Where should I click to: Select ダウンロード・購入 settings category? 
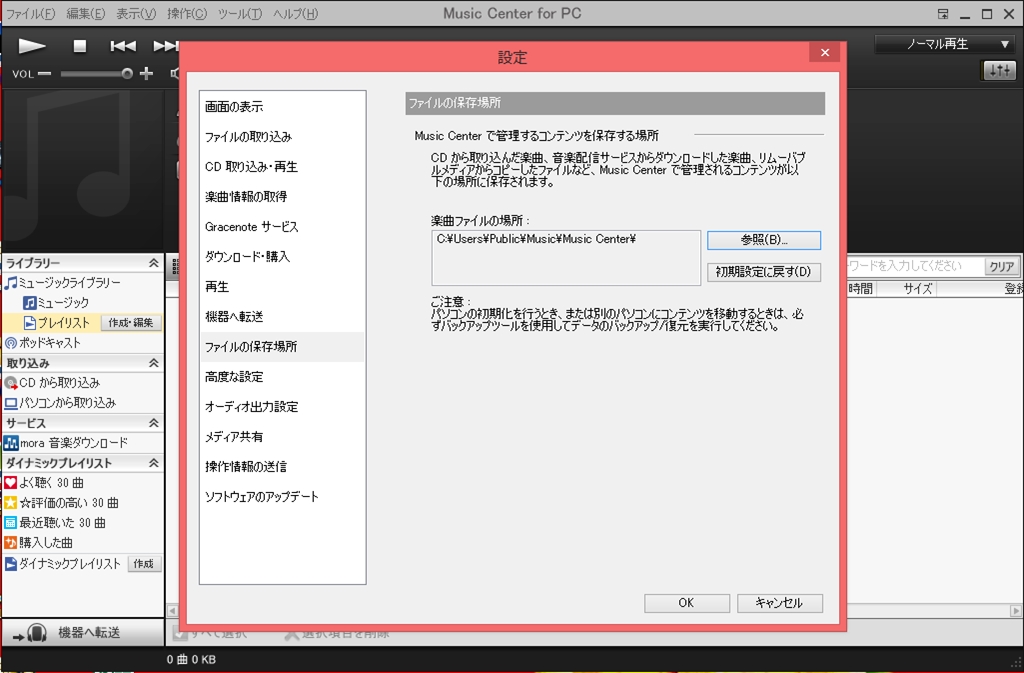click(282, 257)
